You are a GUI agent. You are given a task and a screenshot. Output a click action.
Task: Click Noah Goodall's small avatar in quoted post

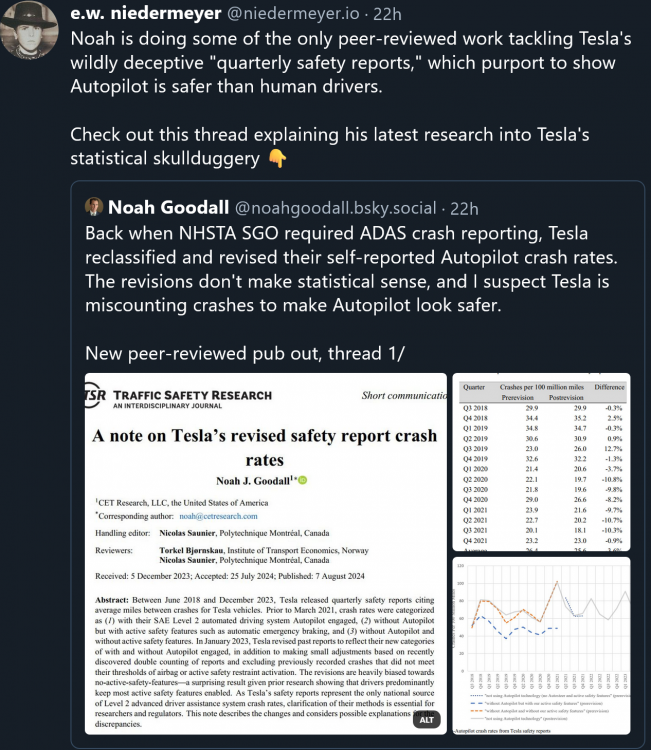(x=93, y=207)
